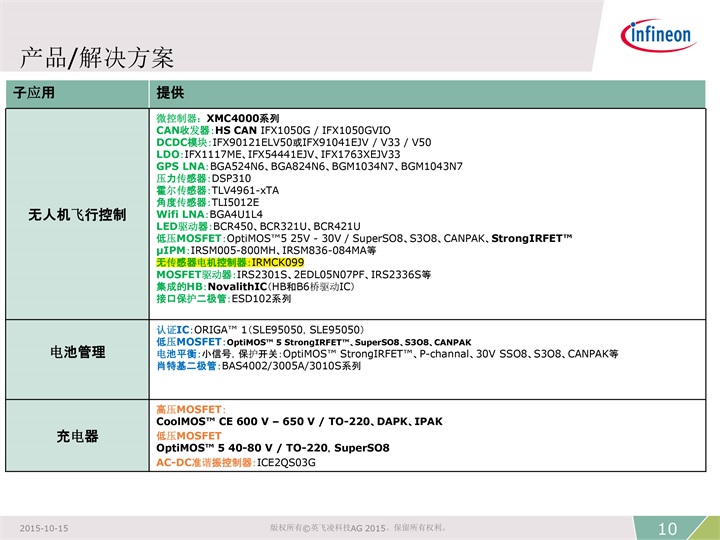Select the 充电器 row label
Viewport: 720px width, 540px height.
78,436
